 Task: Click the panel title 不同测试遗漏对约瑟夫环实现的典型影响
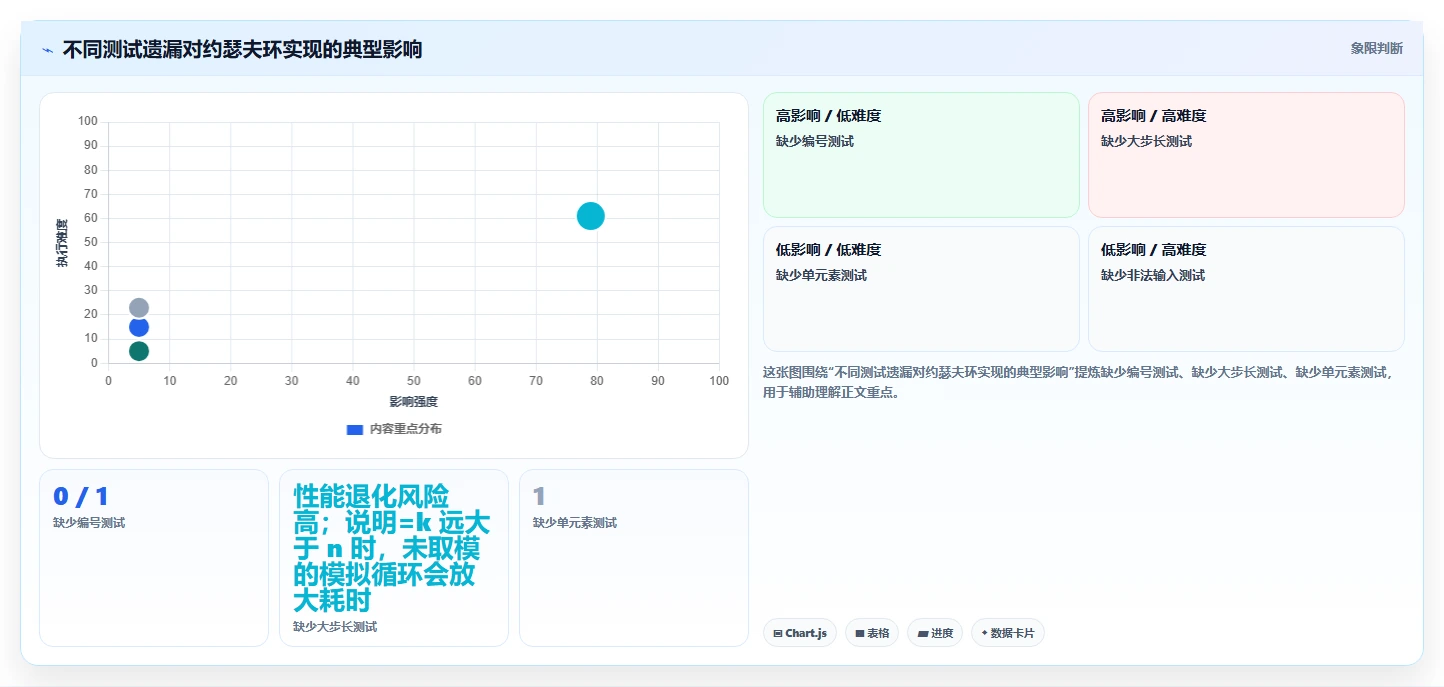tap(242, 49)
